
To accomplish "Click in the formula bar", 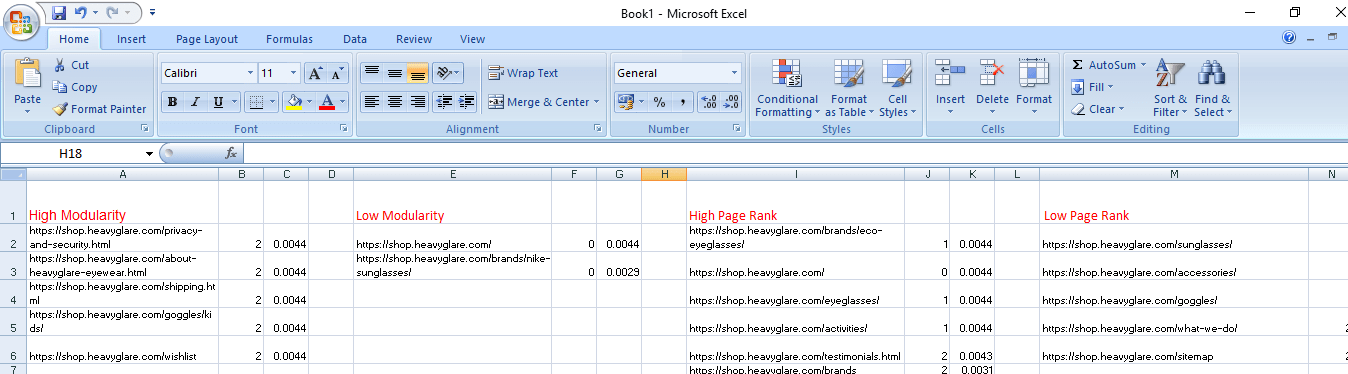I will (x=795, y=153).
